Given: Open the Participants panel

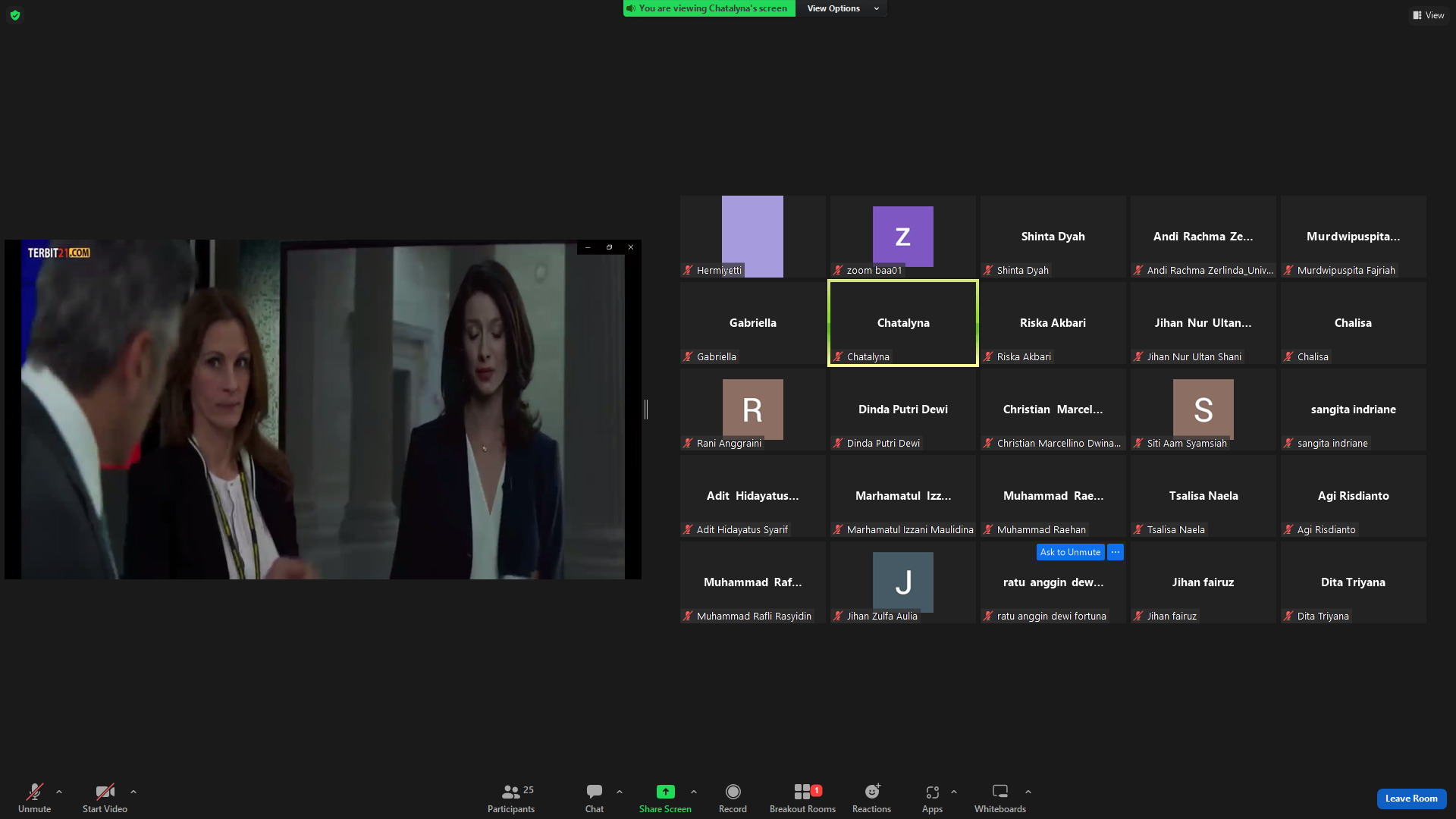Looking at the screenshot, I should click(511, 799).
